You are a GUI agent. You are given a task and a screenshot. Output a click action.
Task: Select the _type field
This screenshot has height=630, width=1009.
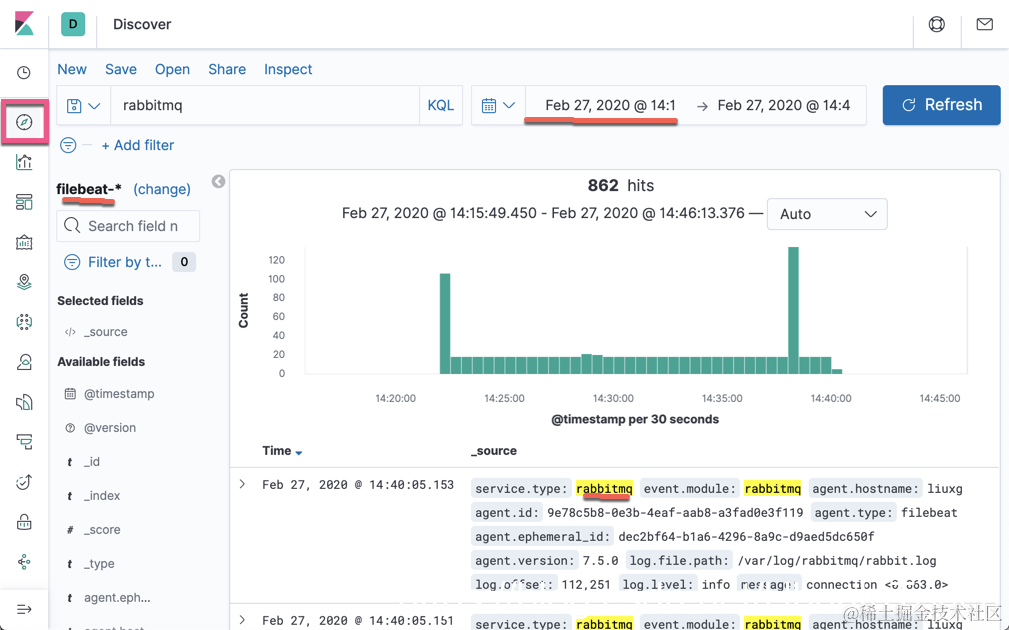coord(99,564)
